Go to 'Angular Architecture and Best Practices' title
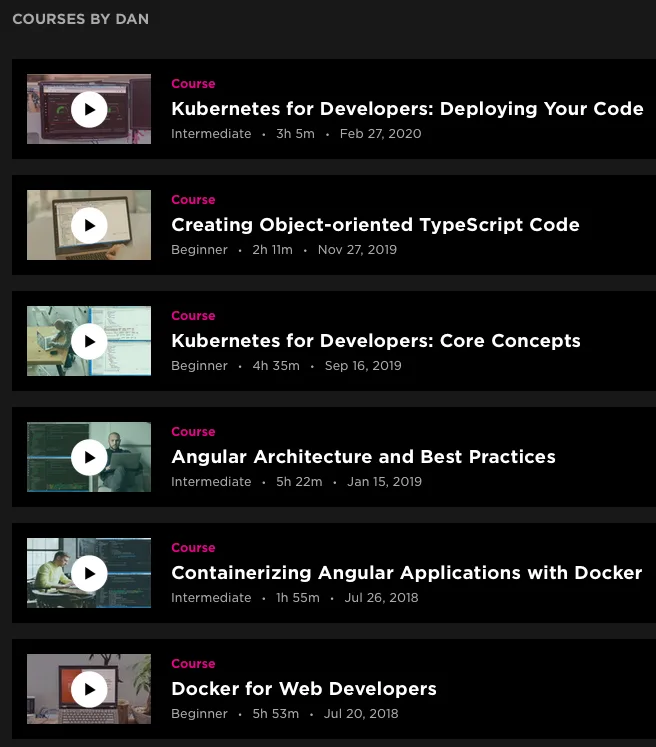Image resolution: width=656 pixels, height=747 pixels. click(x=363, y=457)
